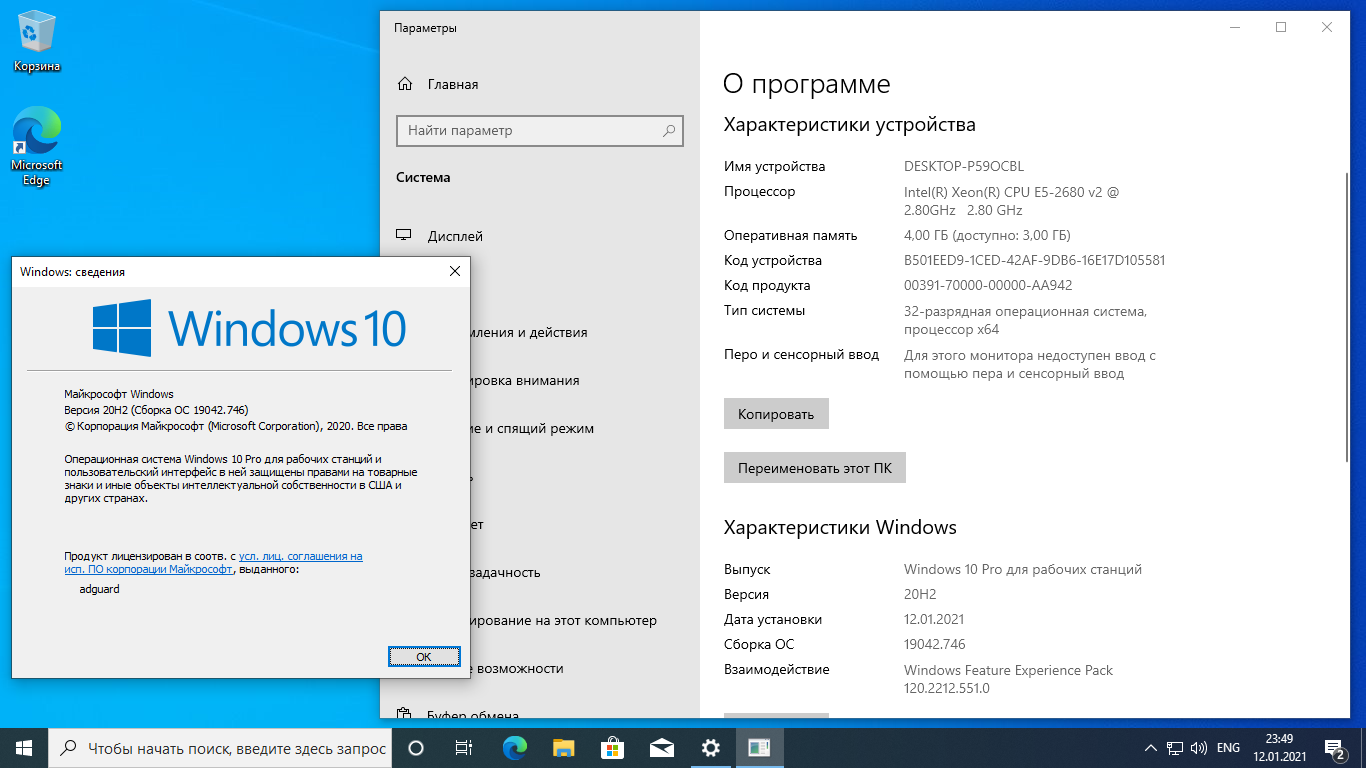
Task: Click the device ID B501EED9 value
Action: tap(1034, 260)
